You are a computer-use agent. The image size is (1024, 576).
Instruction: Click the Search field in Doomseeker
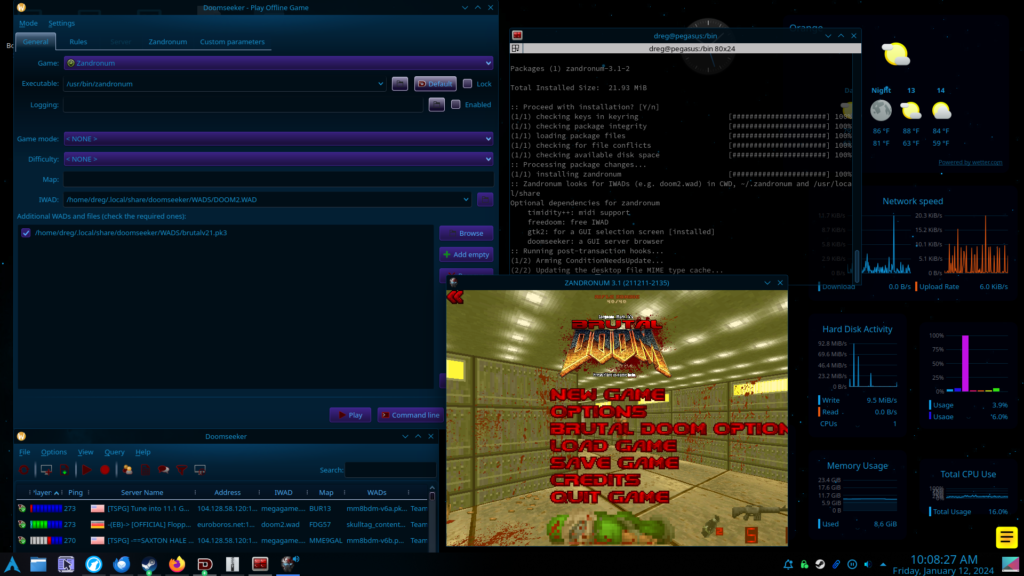coord(390,470)
